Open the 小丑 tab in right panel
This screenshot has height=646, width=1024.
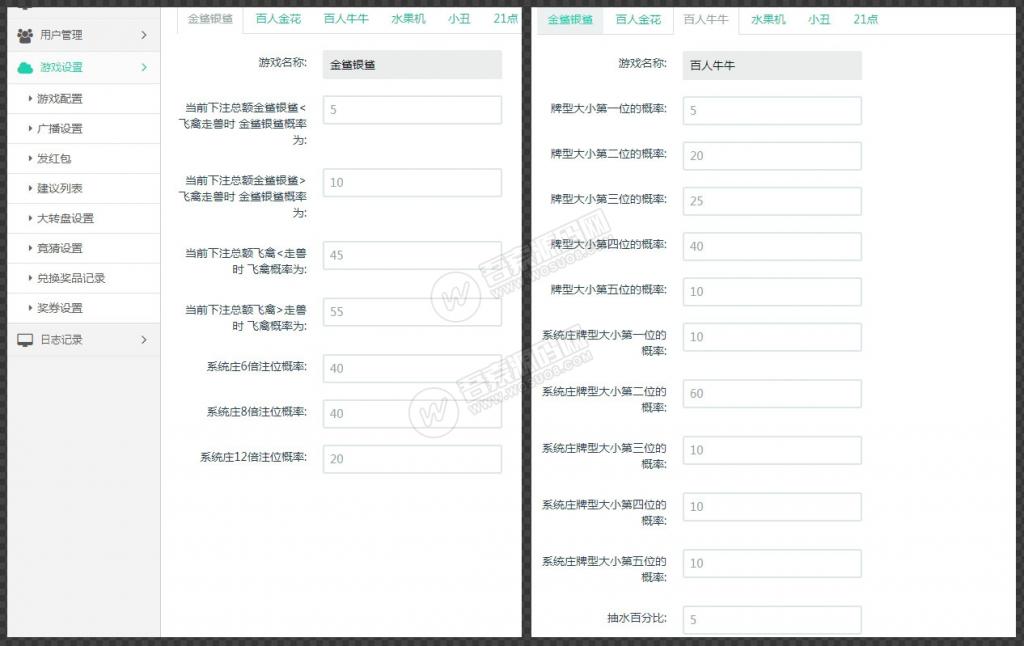click(817, 17)
